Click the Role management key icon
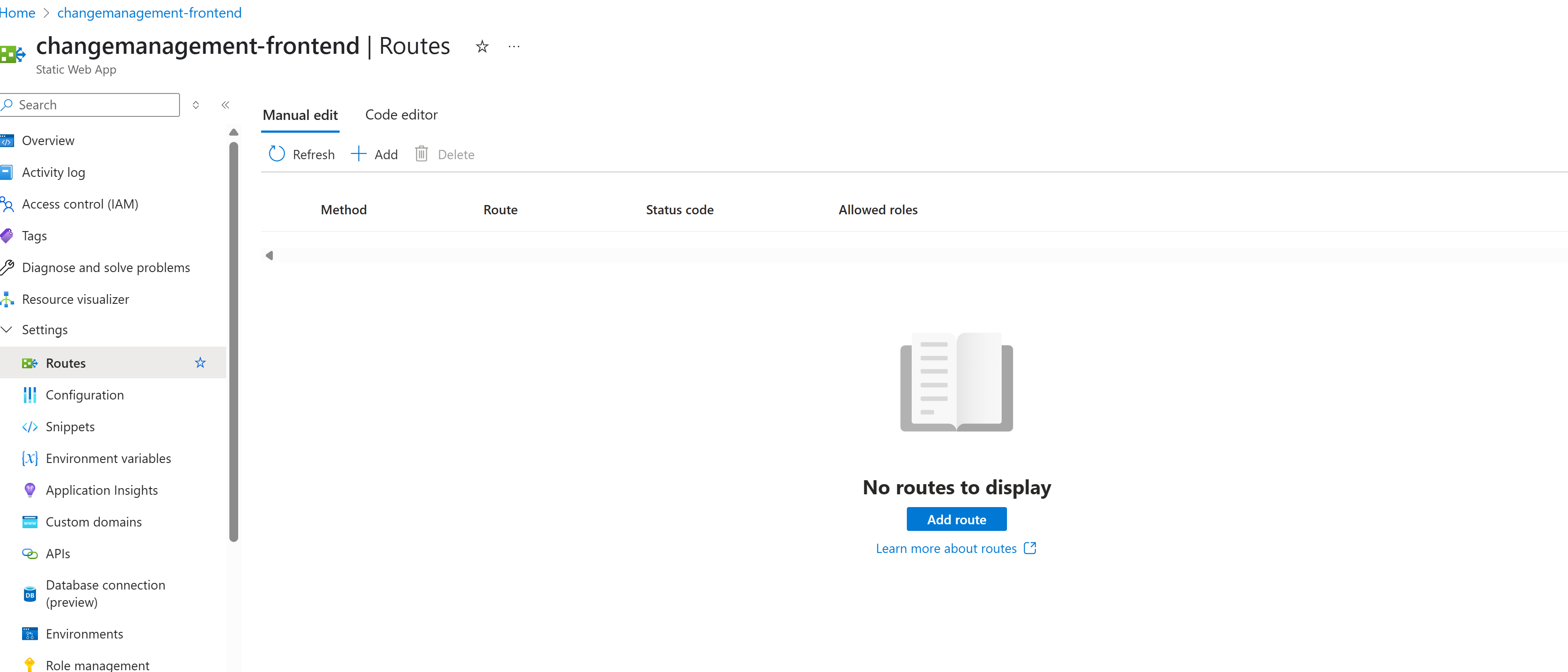This screenshot has height=672, width=1568. coord(29,665)
